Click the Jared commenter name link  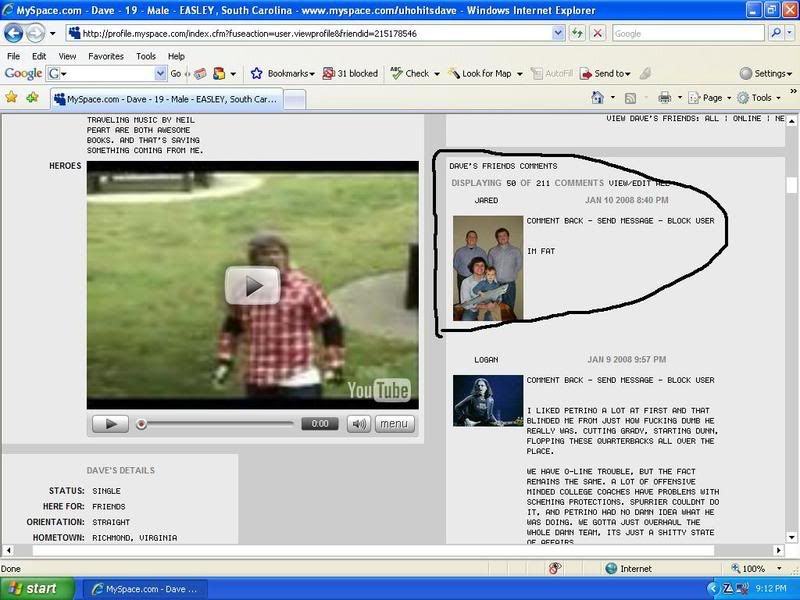pyautogui.click(x=486, y=201)
